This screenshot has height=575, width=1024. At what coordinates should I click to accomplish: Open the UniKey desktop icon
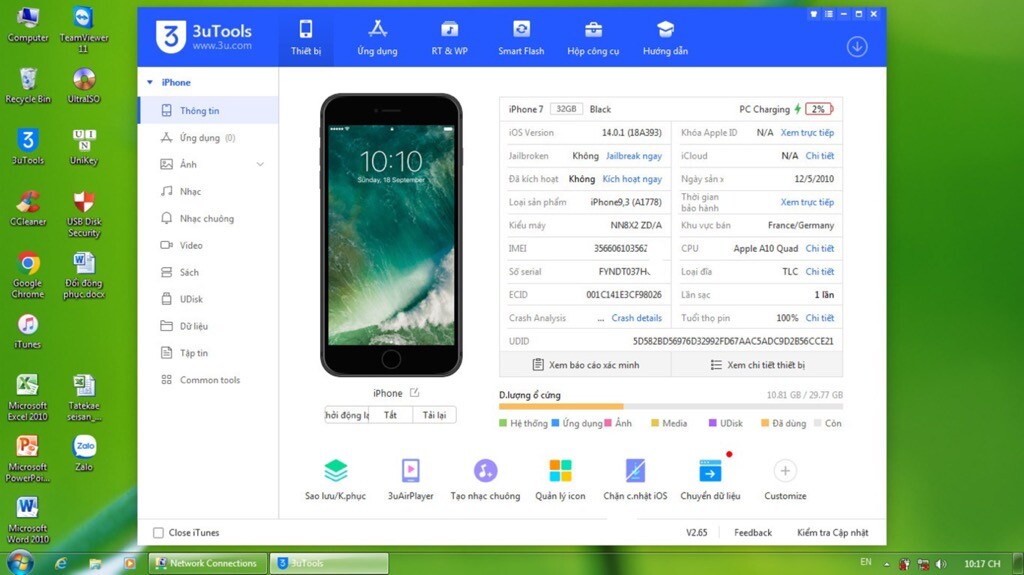click(84, 146)
